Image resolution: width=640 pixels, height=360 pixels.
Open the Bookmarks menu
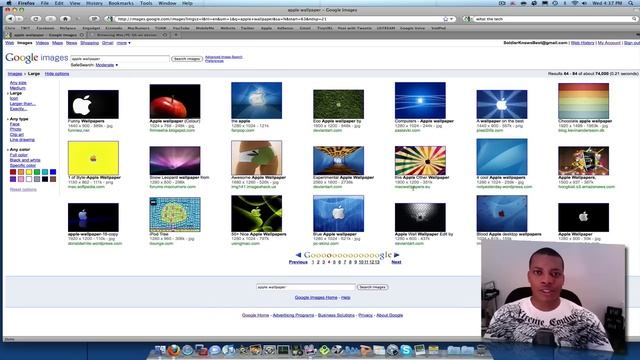[121, 3]
